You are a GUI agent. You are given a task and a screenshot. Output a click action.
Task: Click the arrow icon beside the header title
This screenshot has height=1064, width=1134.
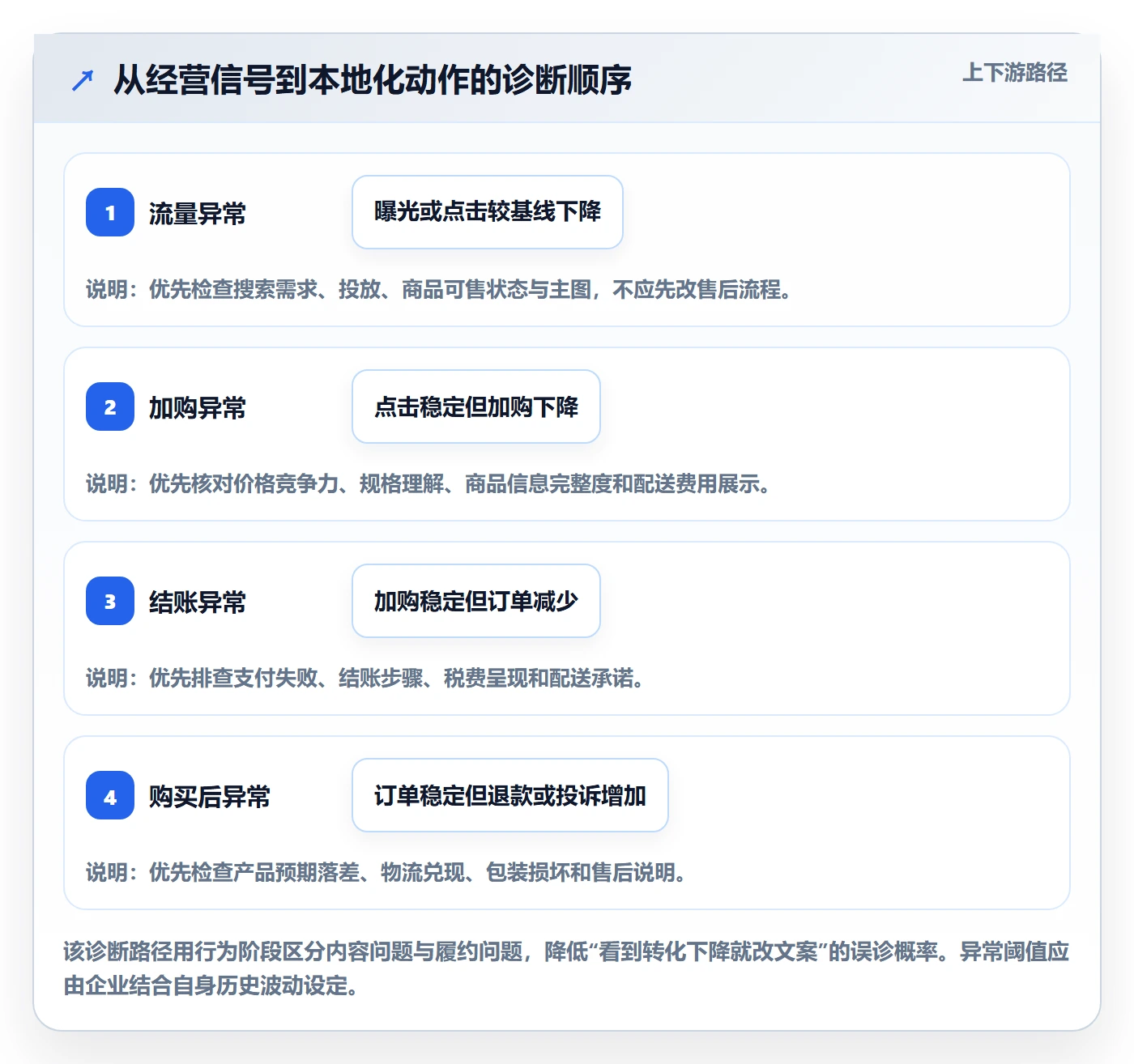click(x=83, y=80)
